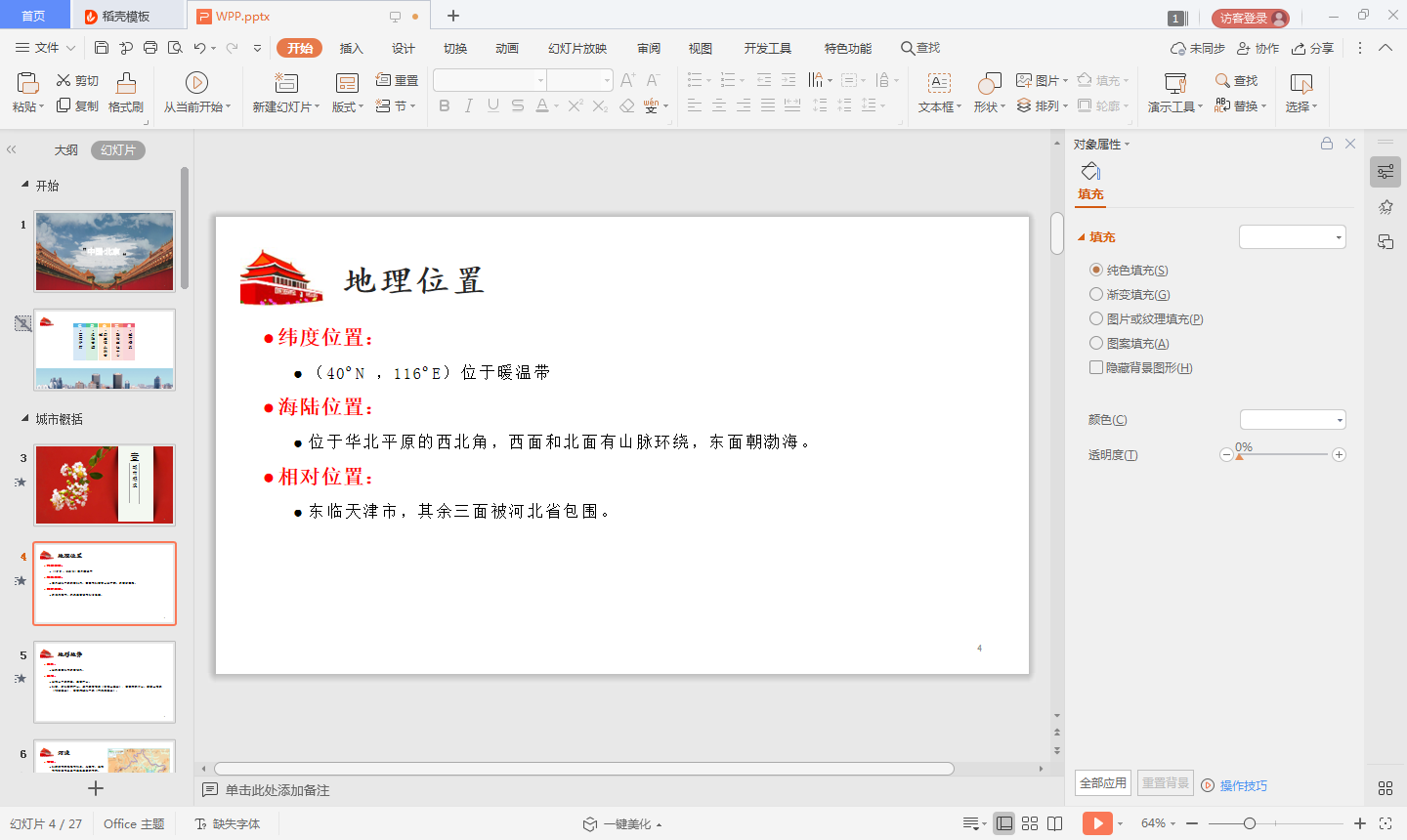Expand the File (文件) menu arrow

coord(71,48)
